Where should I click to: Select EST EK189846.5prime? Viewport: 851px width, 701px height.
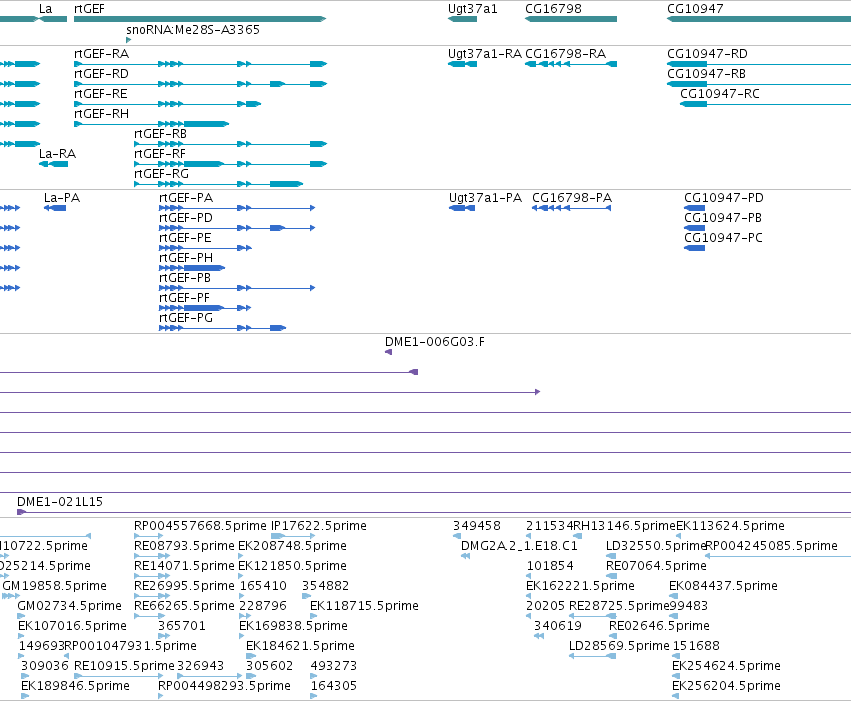click(x=24, y=697)
